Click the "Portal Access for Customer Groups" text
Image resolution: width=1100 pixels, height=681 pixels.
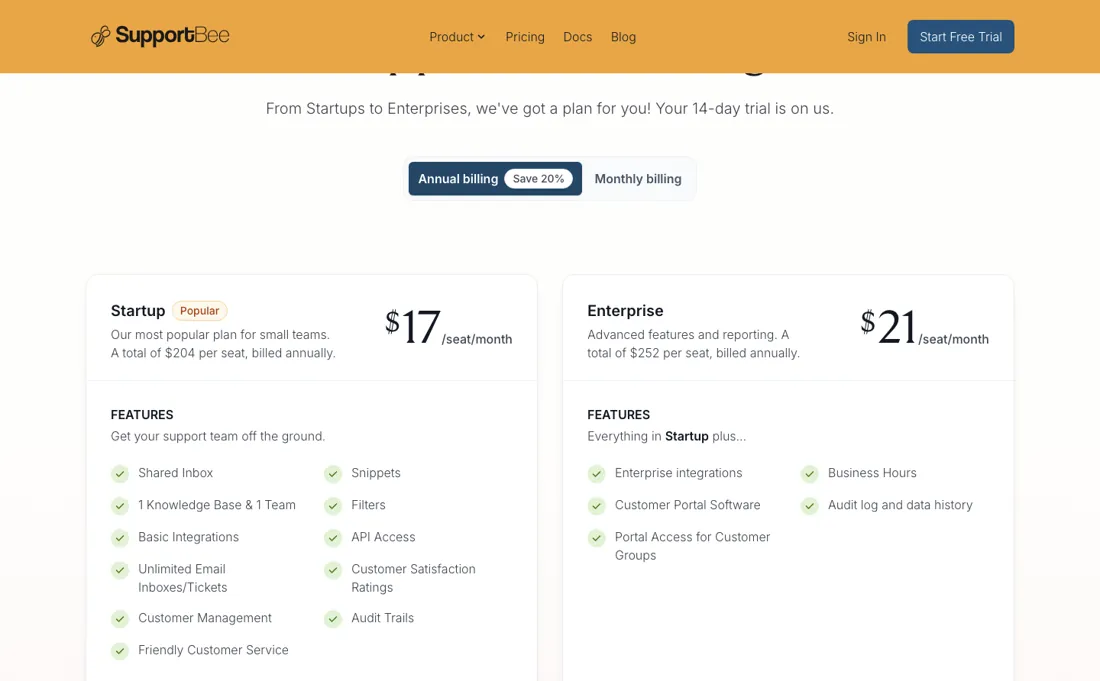pyautogui.click(x=692, y=546)
